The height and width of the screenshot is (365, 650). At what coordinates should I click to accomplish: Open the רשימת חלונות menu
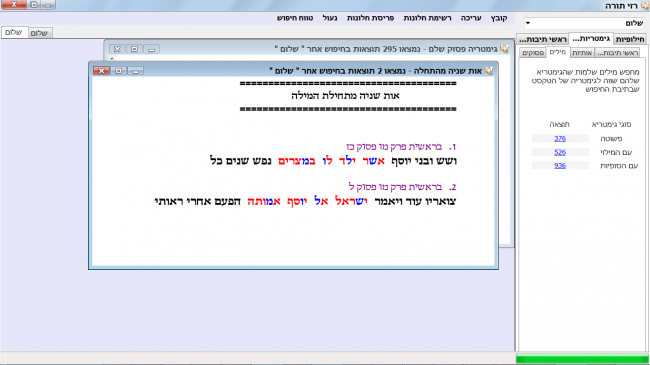pyautogui.click(x=427, y=18)
